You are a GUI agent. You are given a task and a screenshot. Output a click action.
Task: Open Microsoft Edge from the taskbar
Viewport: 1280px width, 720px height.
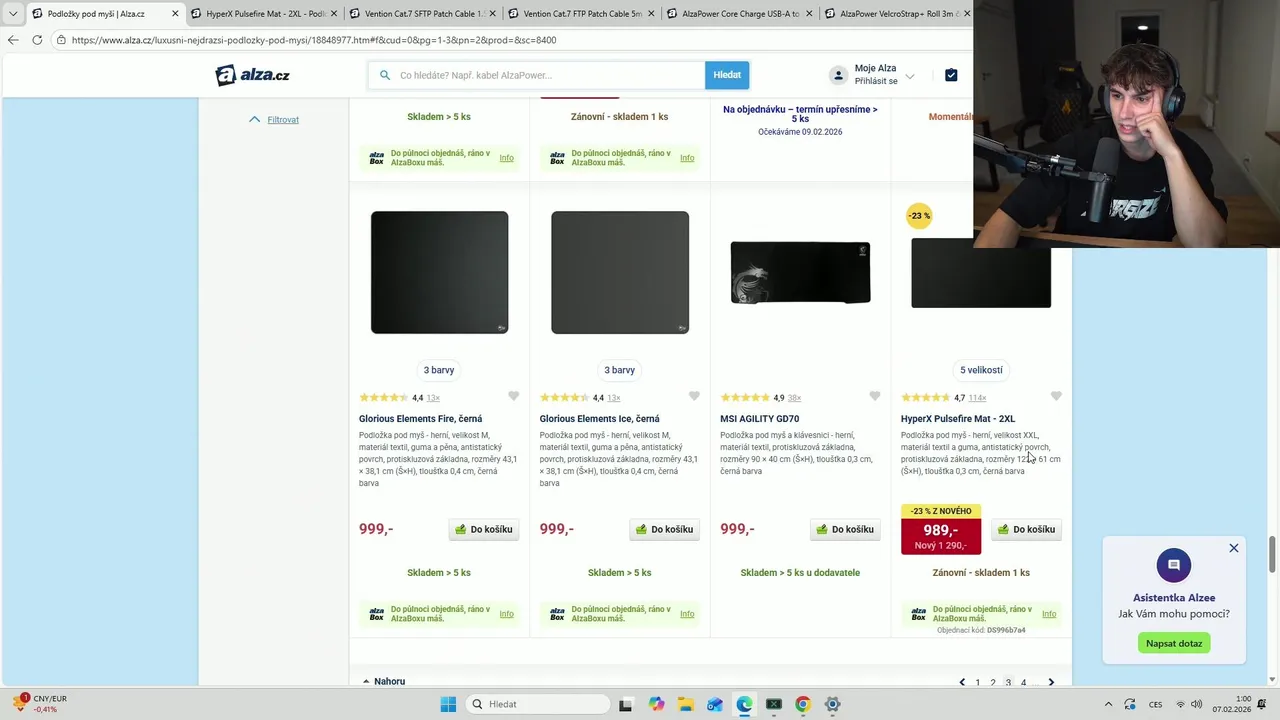tap(744, 704)
